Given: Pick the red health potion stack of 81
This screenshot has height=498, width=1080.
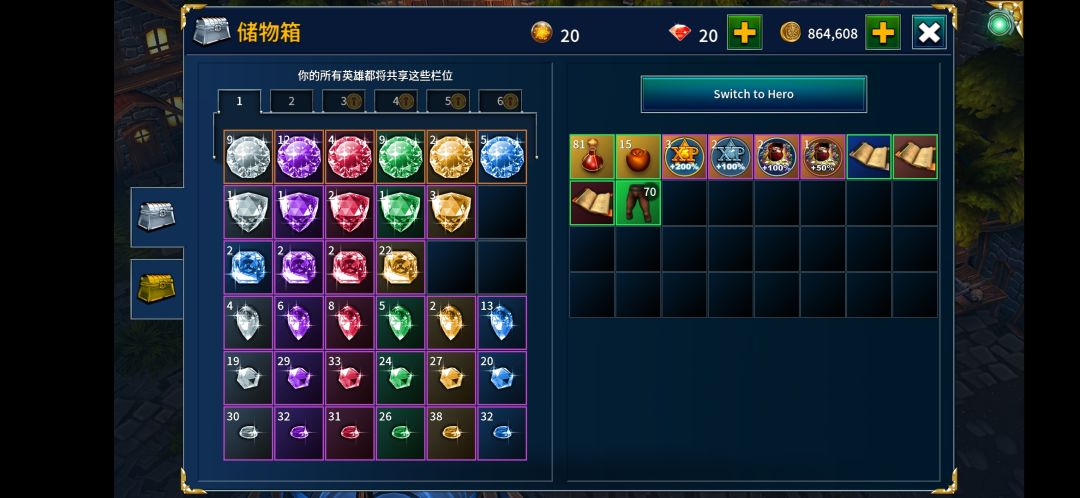Looking at the screenshot, I should (592, 156).
